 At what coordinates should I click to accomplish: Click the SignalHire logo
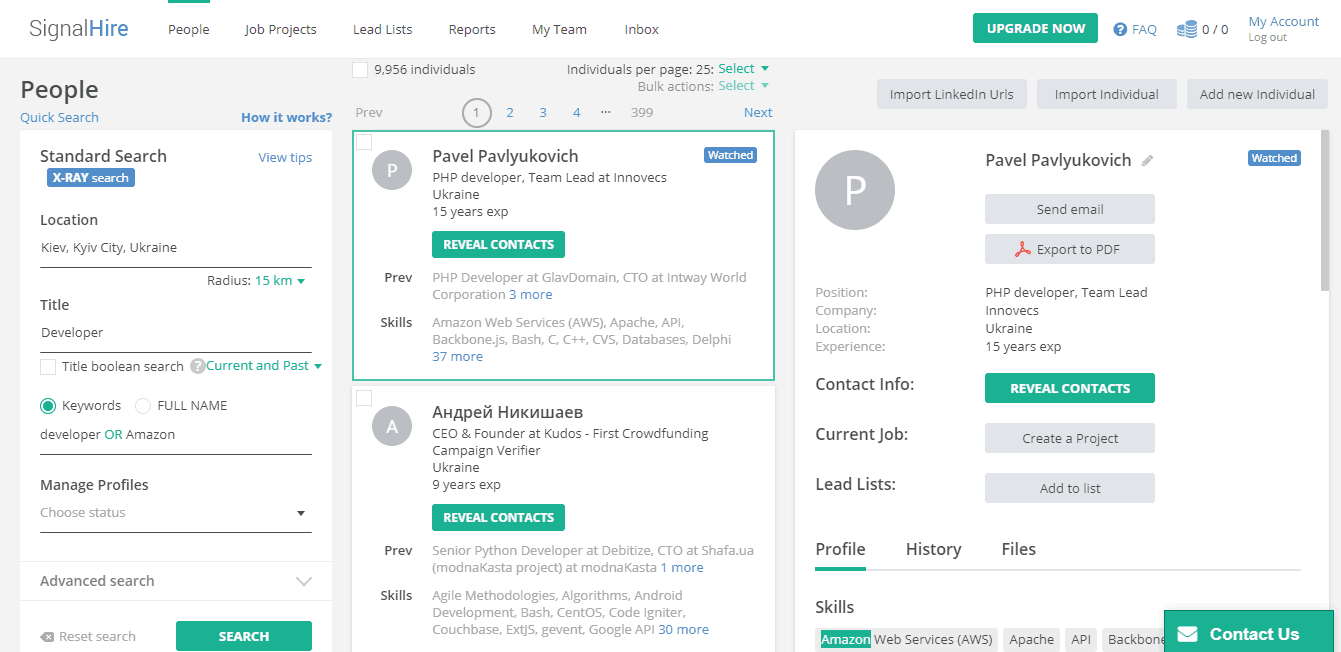(x=78, y=29)
